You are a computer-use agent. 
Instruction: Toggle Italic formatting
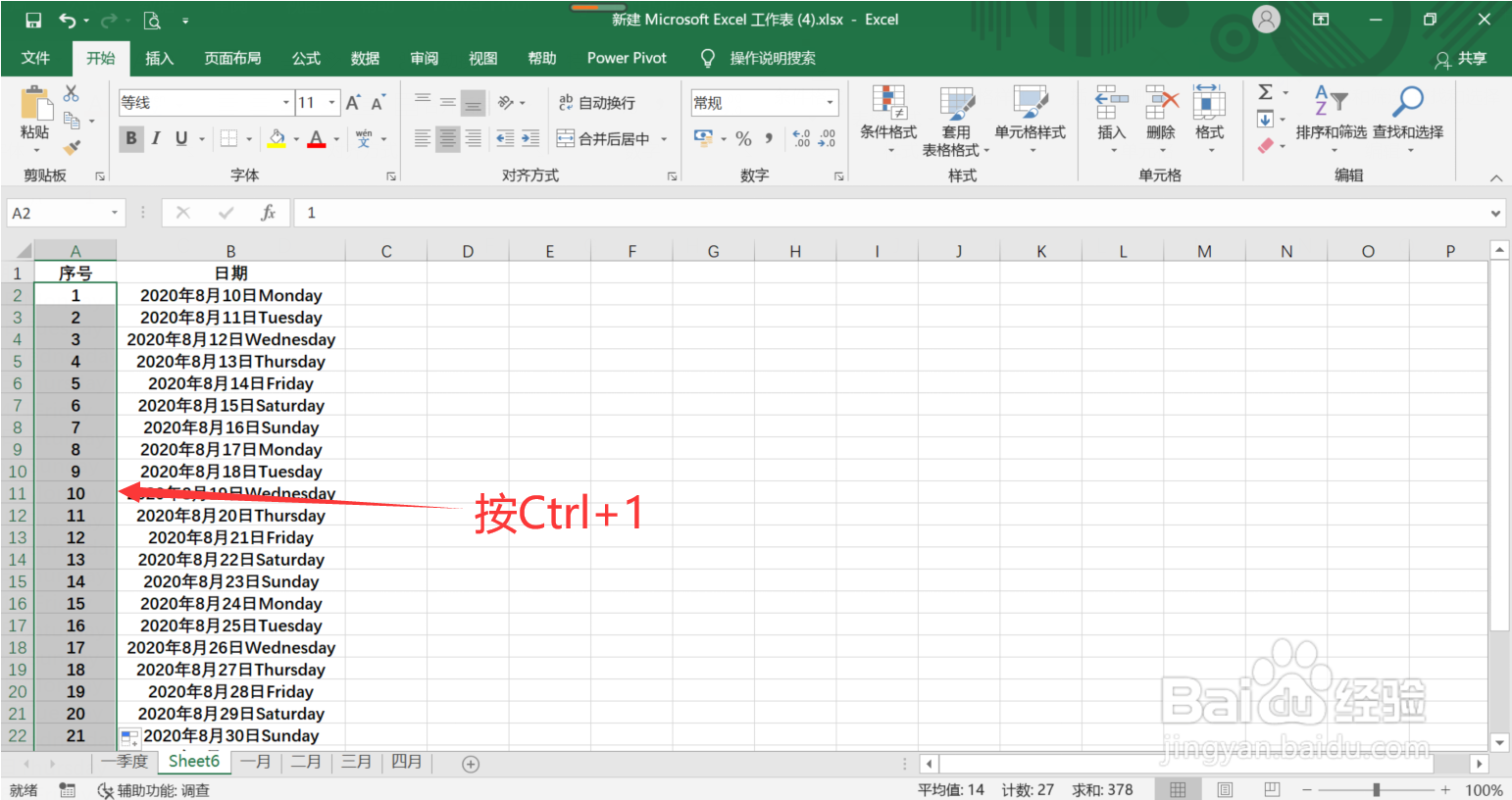coord(156,139)
